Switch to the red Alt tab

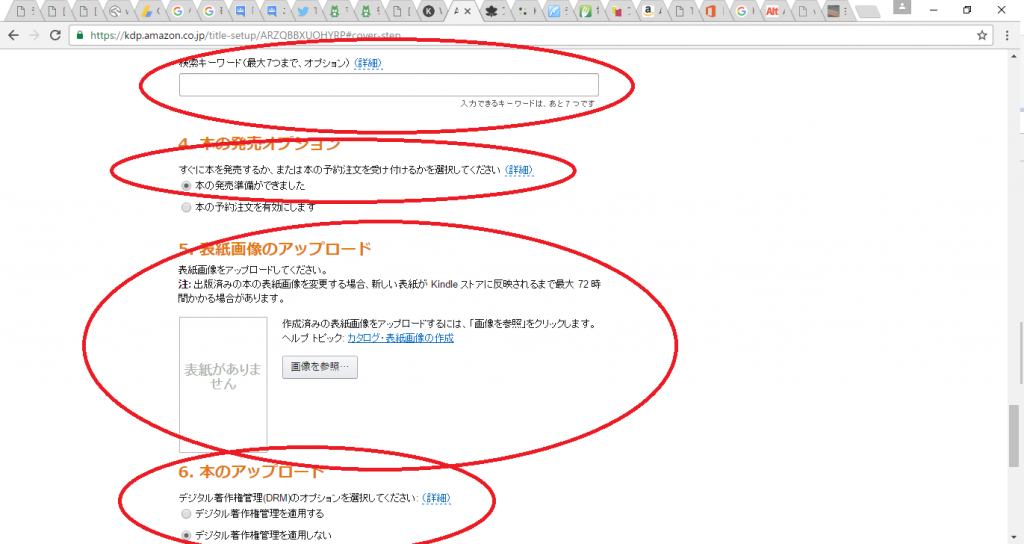(772, 11)
